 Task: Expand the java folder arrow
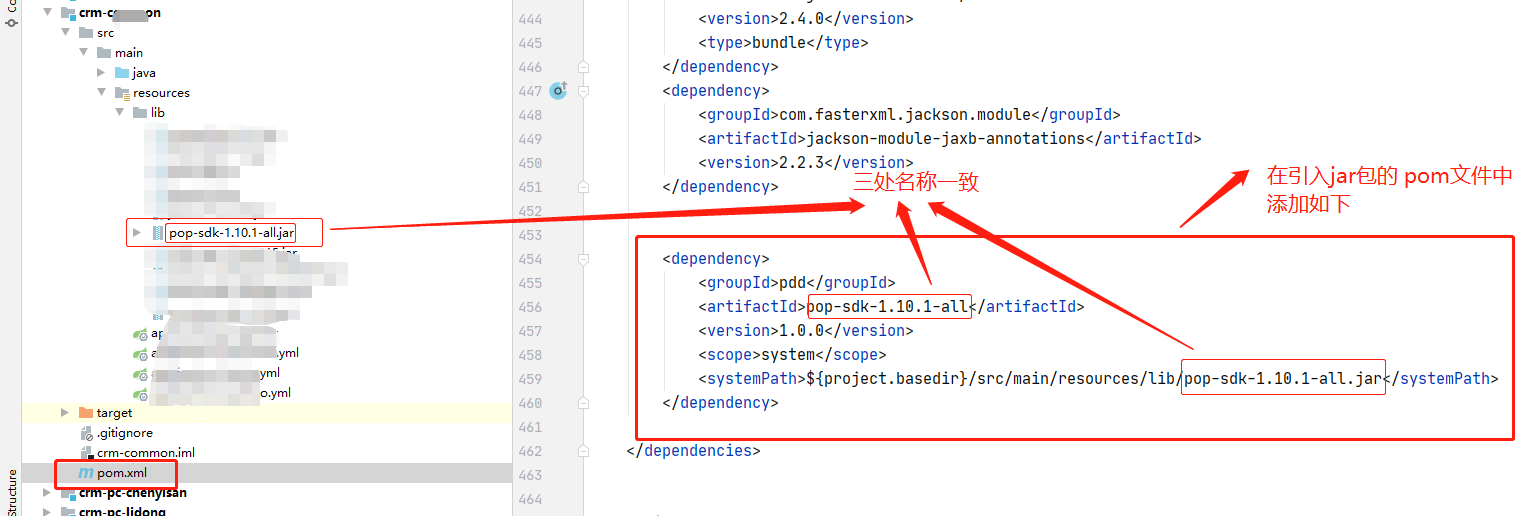(102, 73)
